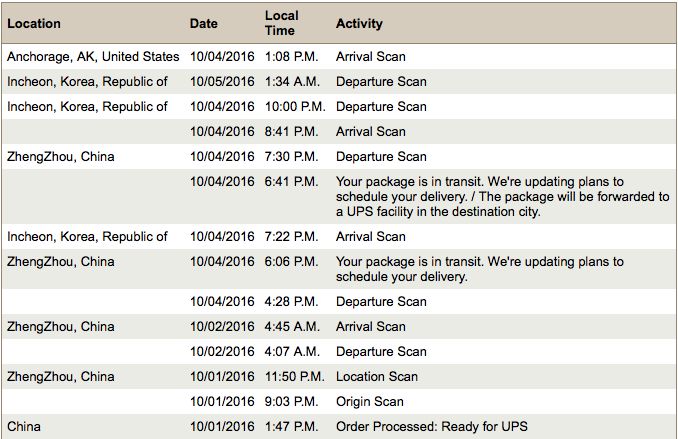Viewport: 678px width, 439px height.
Task: Select the Anchorage, AK, United States location
Action: 93,57
